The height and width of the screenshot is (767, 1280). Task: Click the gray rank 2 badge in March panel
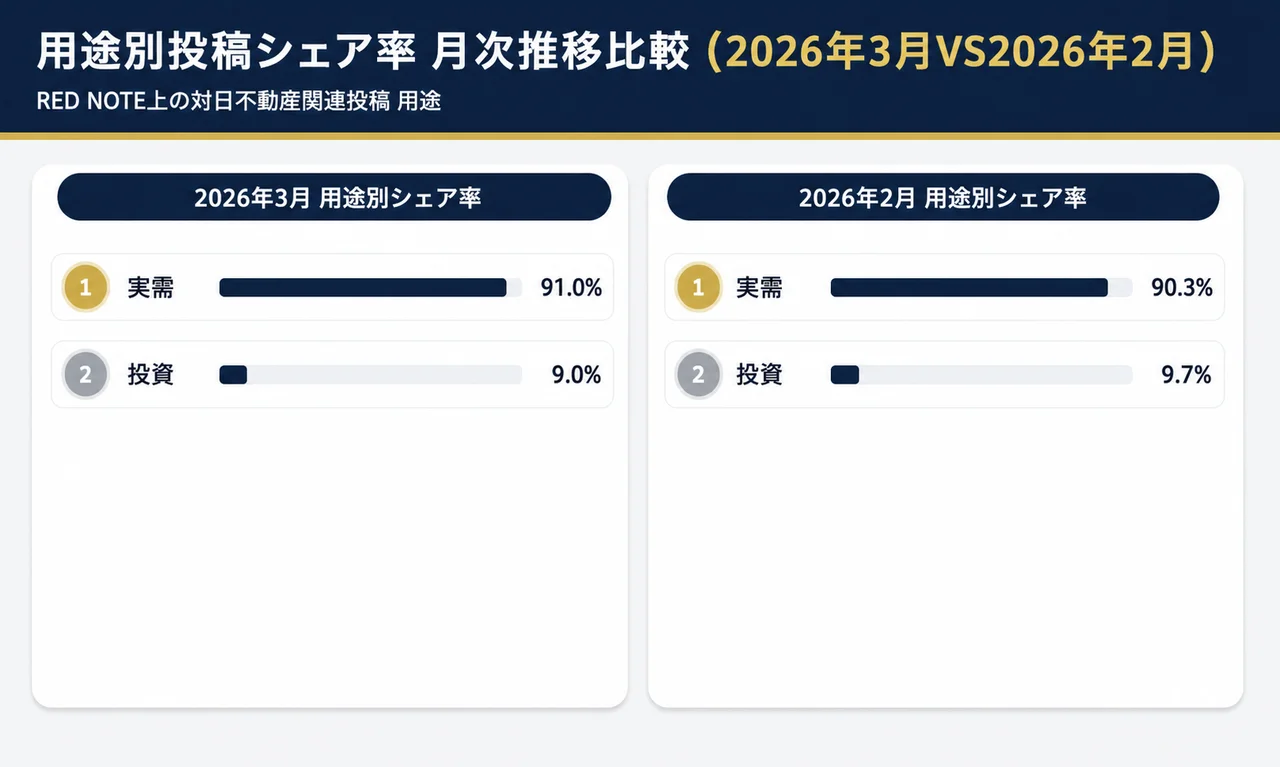(85, 375)
